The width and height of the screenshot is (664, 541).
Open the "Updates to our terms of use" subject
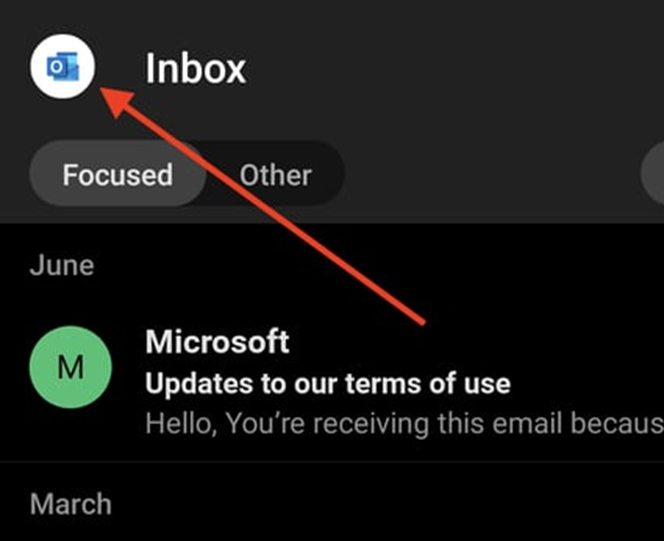[328, 383]
